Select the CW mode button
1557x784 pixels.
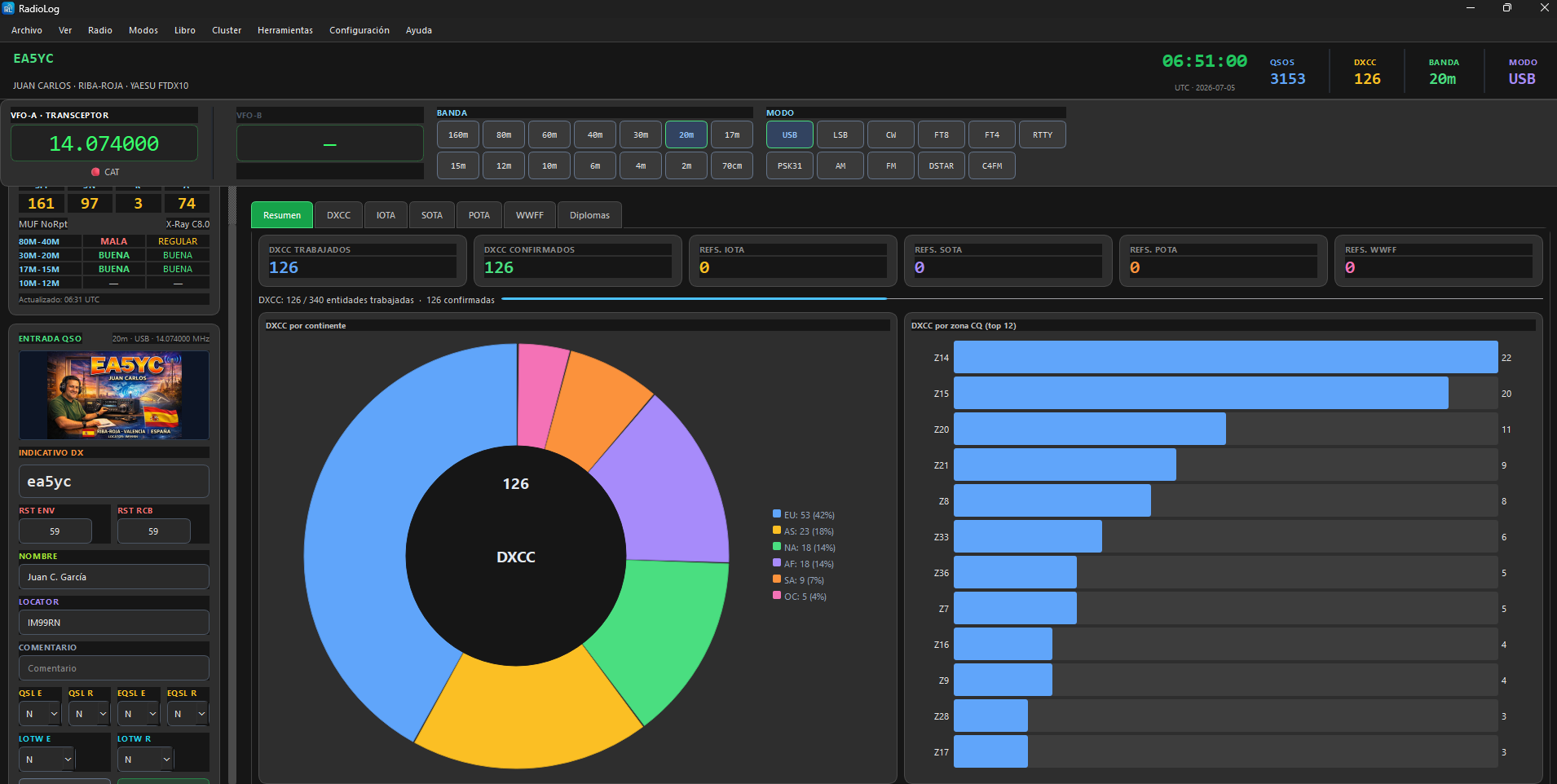tap(891, 134)
